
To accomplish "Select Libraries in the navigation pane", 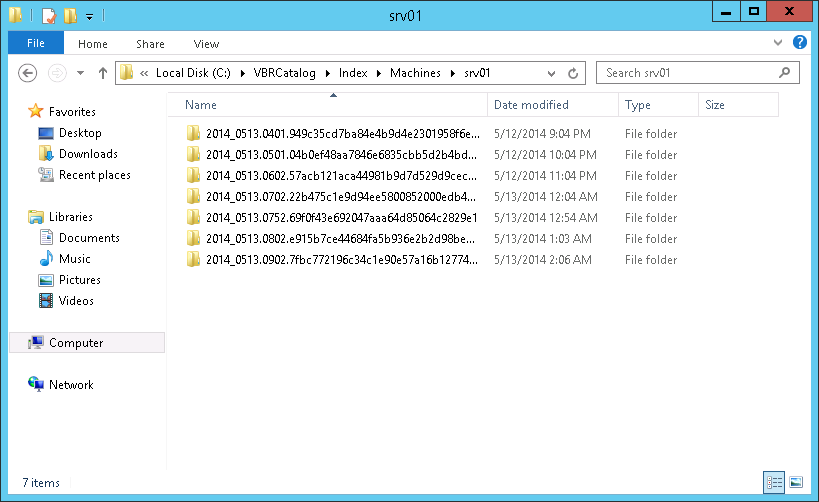I will 60,217.
